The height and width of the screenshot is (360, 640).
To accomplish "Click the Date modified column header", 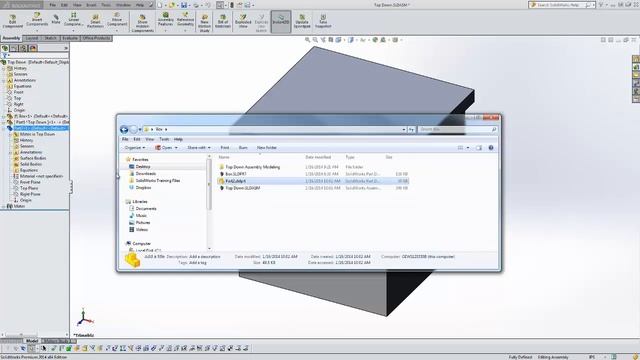I will point(318,157).
